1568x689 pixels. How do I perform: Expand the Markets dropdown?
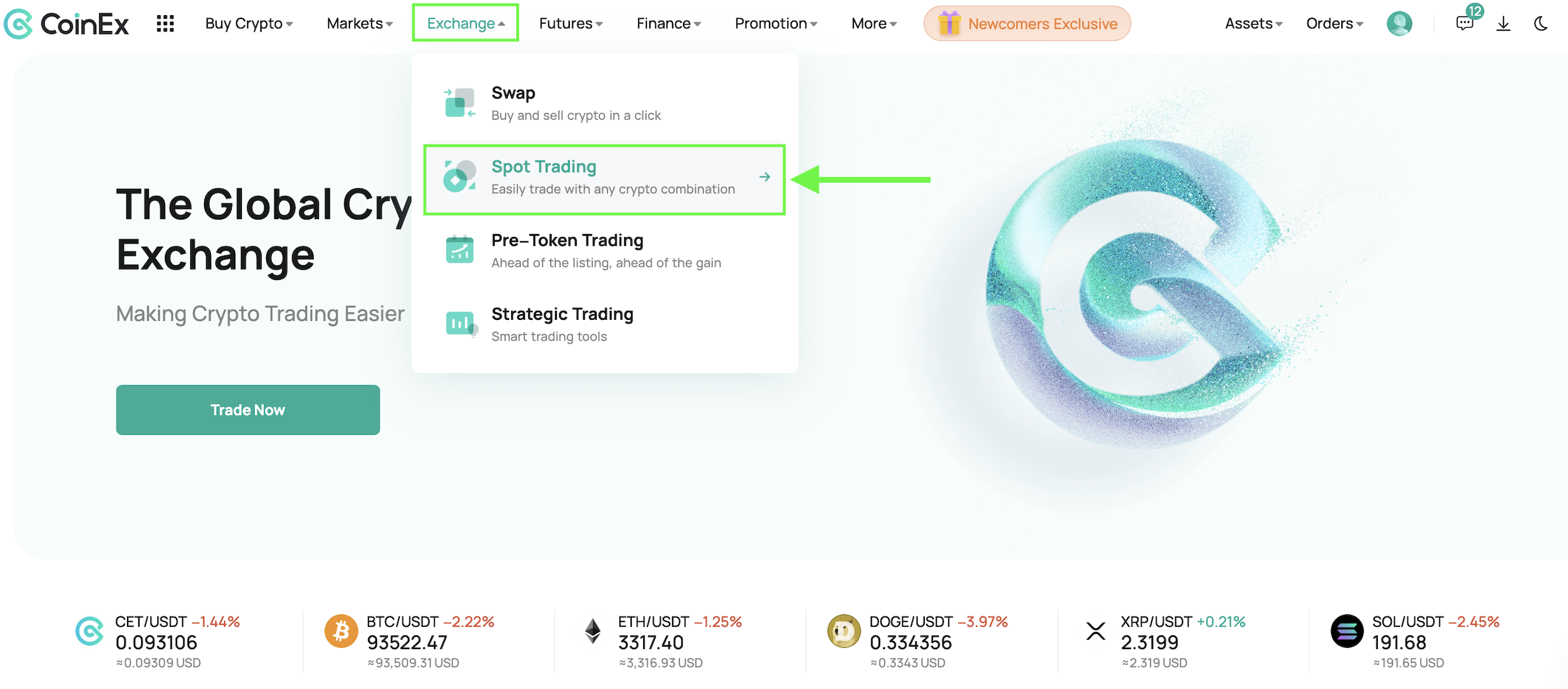tap(359, 23)
